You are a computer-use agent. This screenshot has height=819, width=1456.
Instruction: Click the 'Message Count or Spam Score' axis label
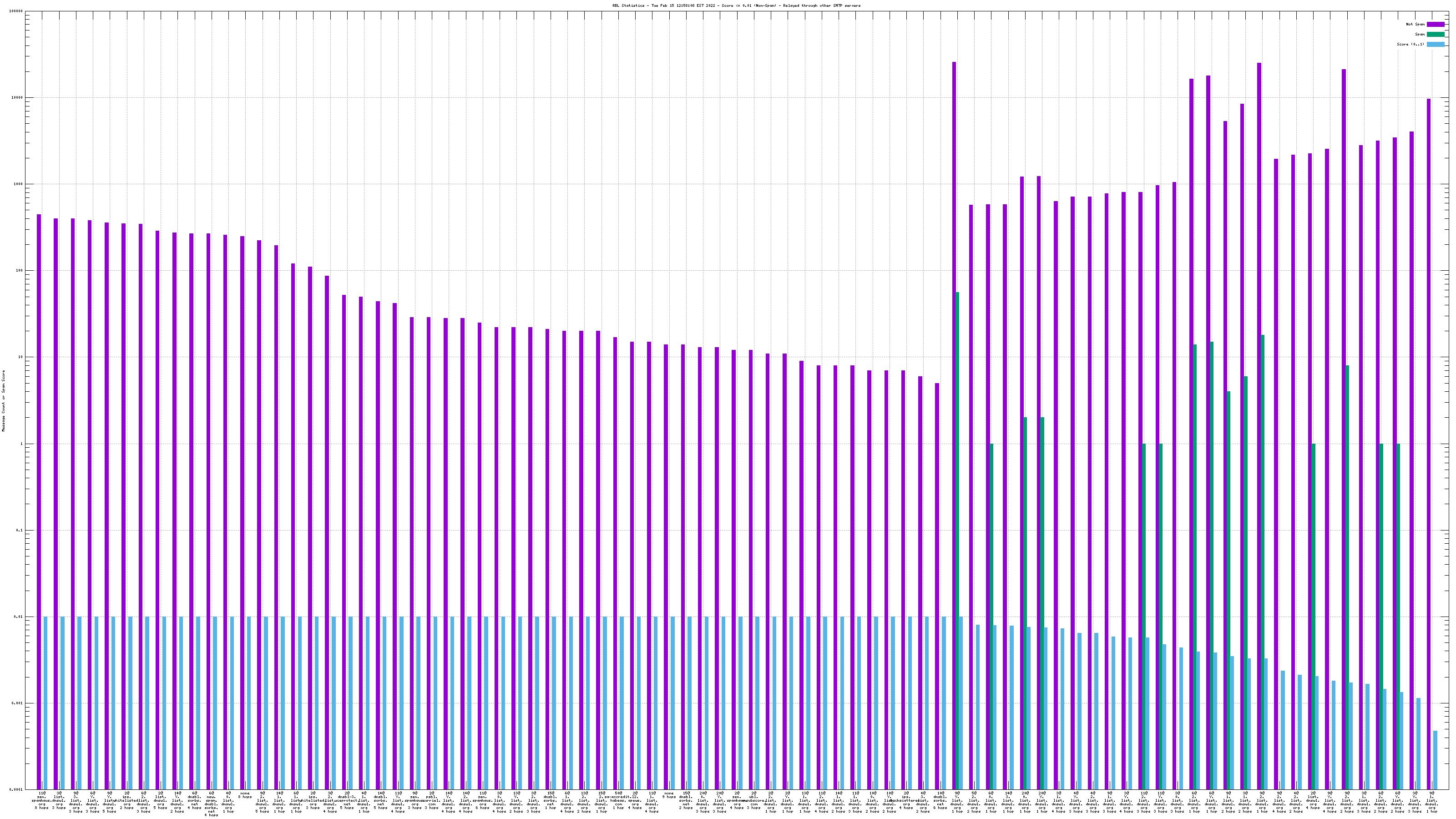click(x=3, y=401)
